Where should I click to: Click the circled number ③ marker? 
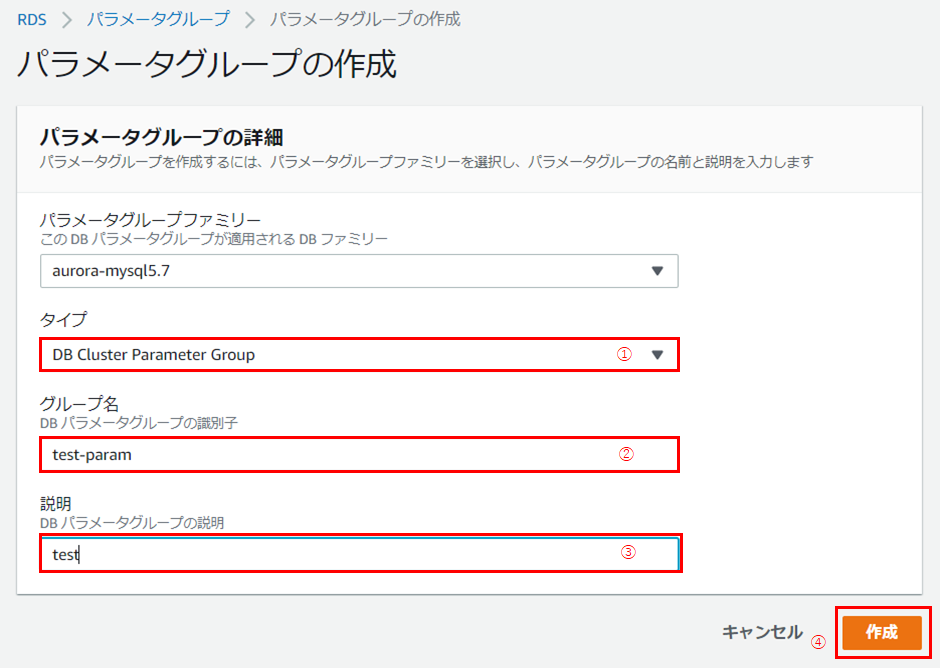[x=628, y=552]
